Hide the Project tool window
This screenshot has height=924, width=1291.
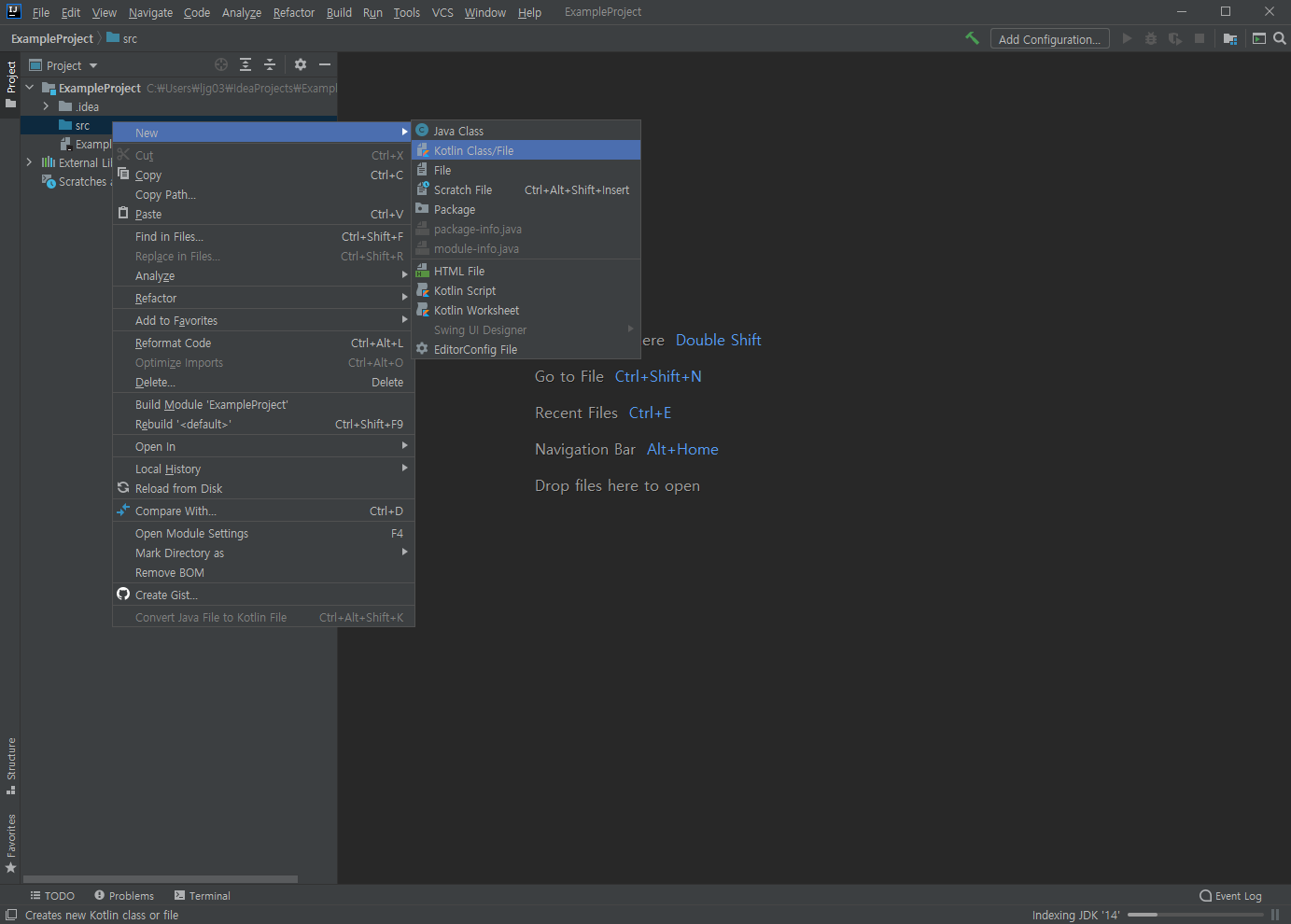(325, 64)
